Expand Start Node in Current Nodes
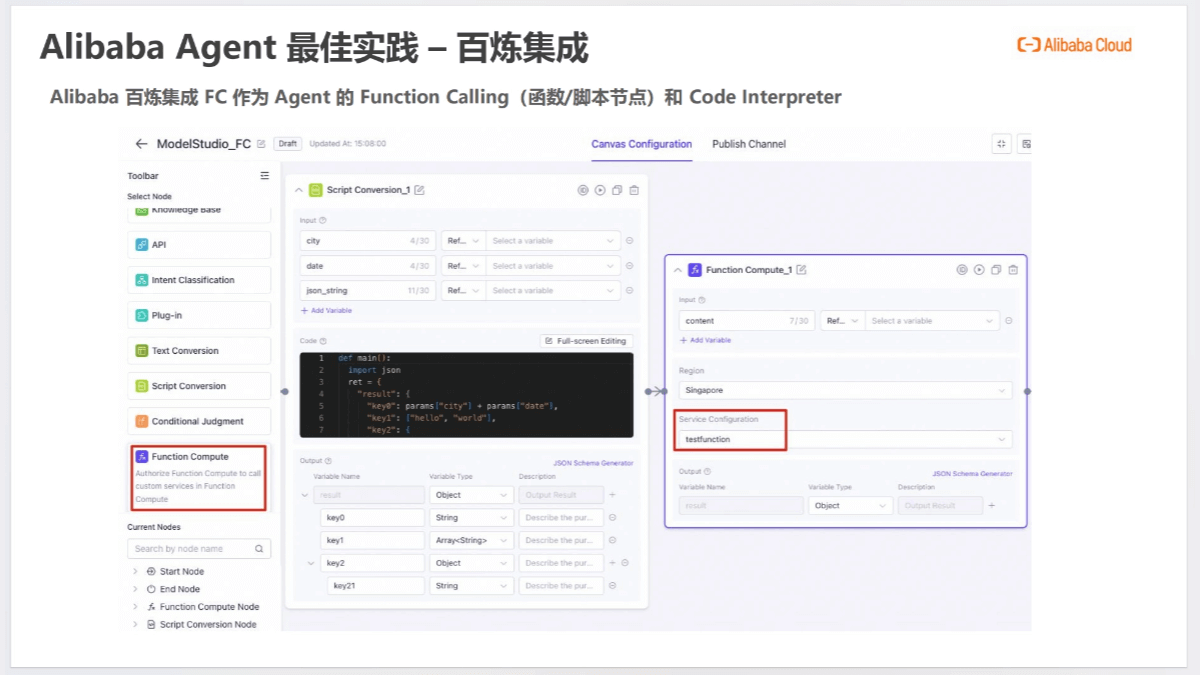Image resolution: width=1200 pixels, height=675 pixels. [135, 572]
